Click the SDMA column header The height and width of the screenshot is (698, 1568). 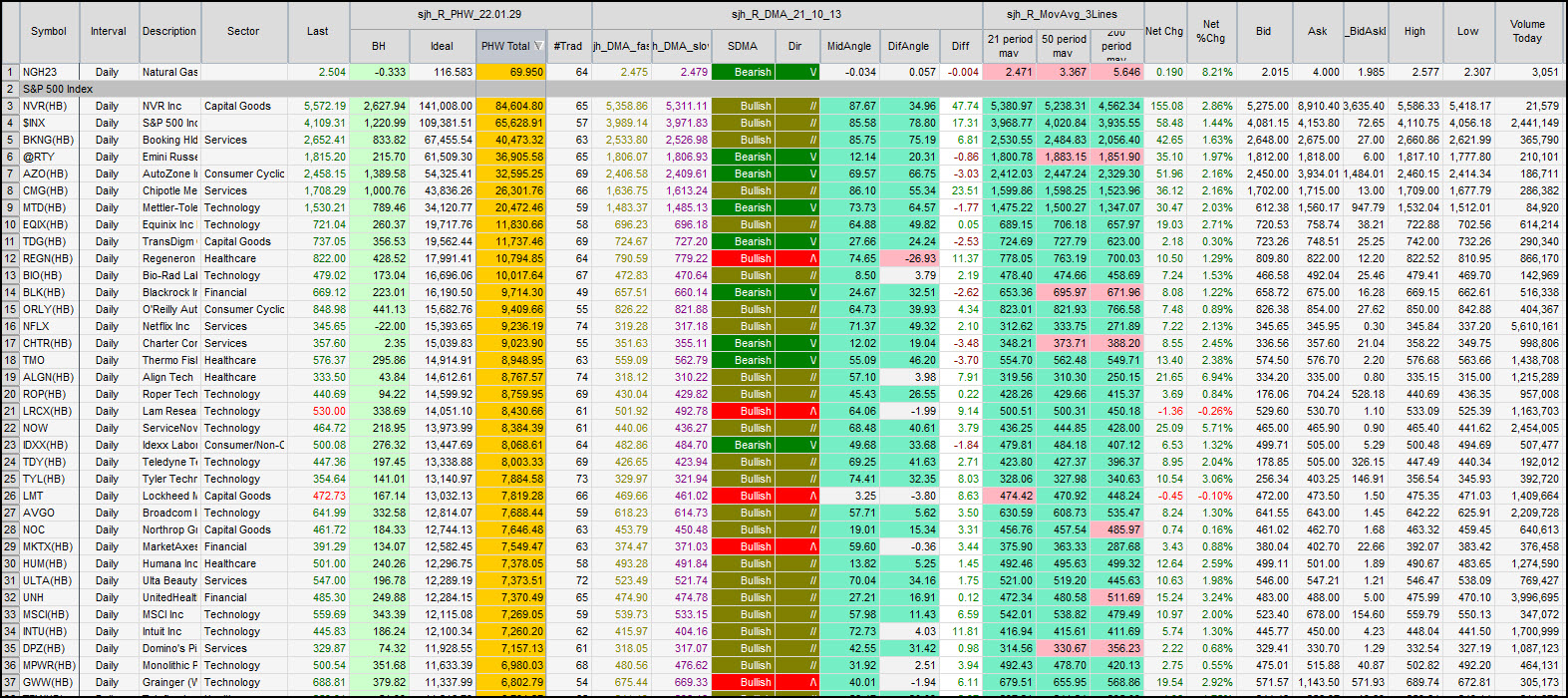click(x=742, y=46)
